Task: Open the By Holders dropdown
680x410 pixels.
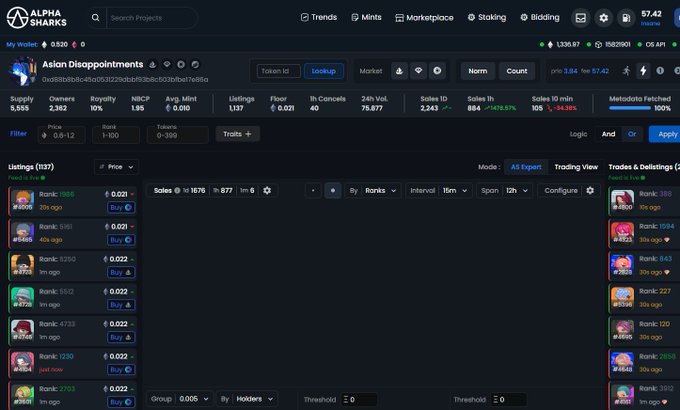Action: click(247, 399)
